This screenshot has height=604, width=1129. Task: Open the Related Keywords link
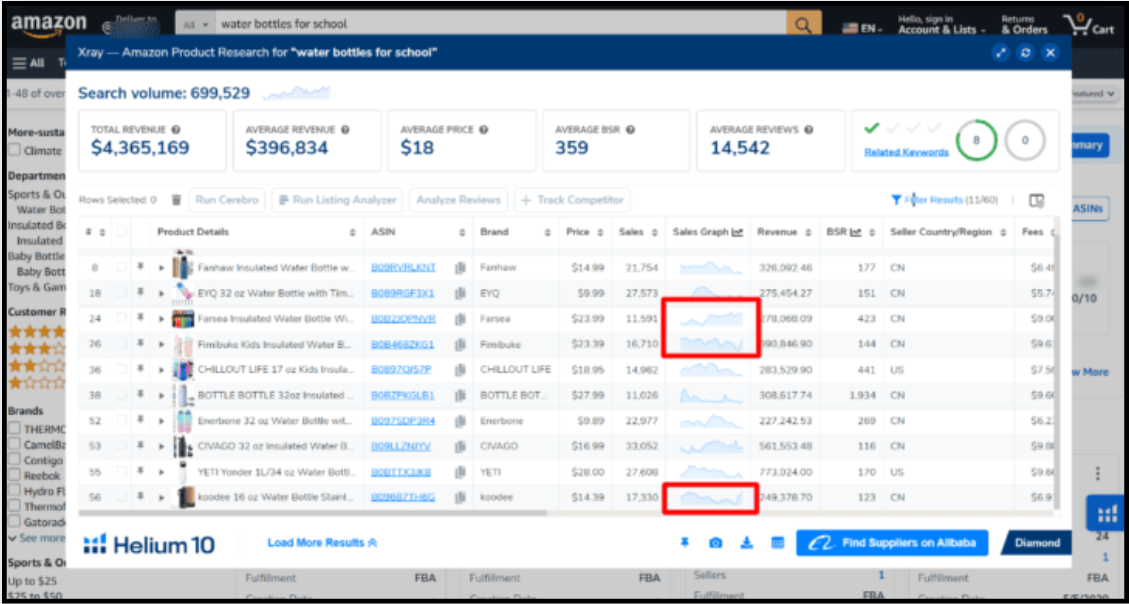click(x=906, y=152)
